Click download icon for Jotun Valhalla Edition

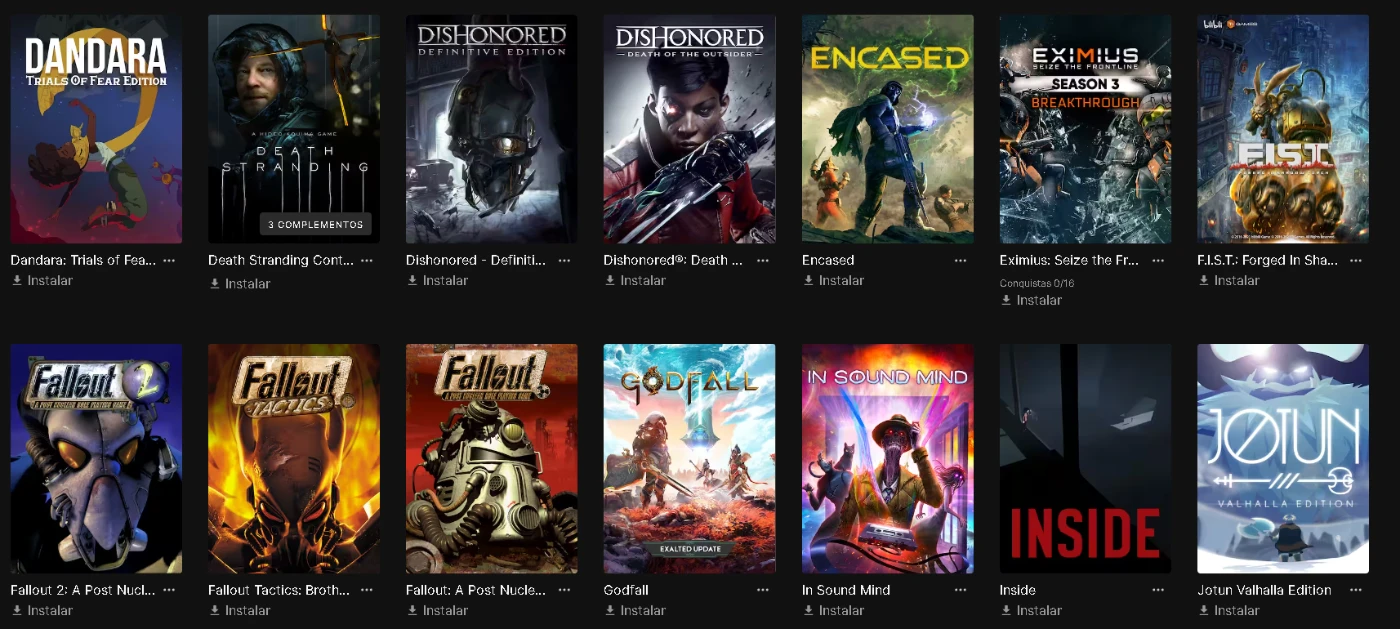[x=1204, y=610]
